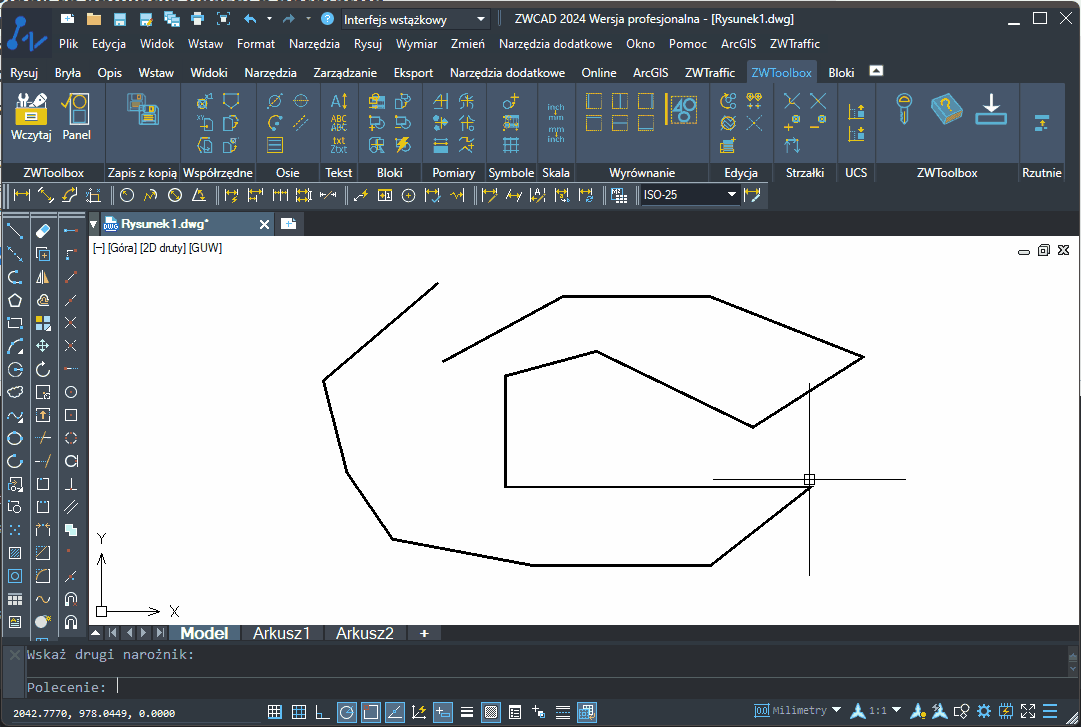Screen dimensions: 1081x727
Task: Open the Plik menu
Action: tap(68, 44)
